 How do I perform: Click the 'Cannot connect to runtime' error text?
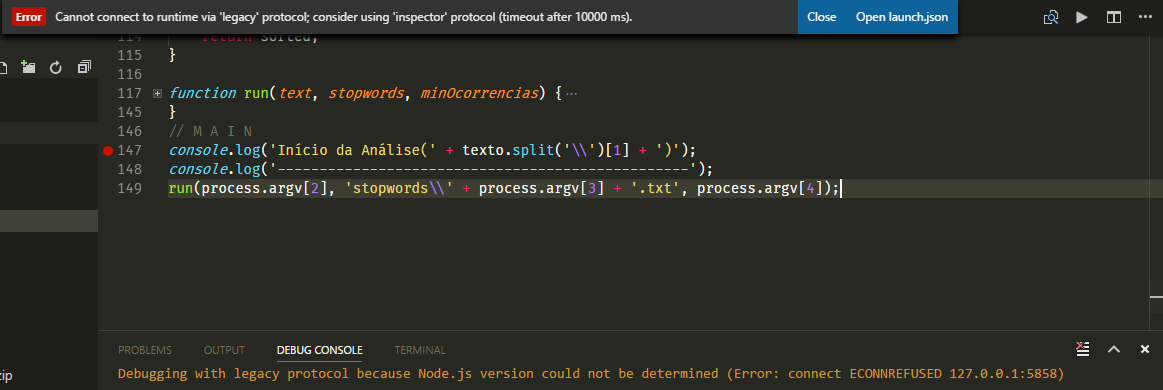(x=343, y=17)
